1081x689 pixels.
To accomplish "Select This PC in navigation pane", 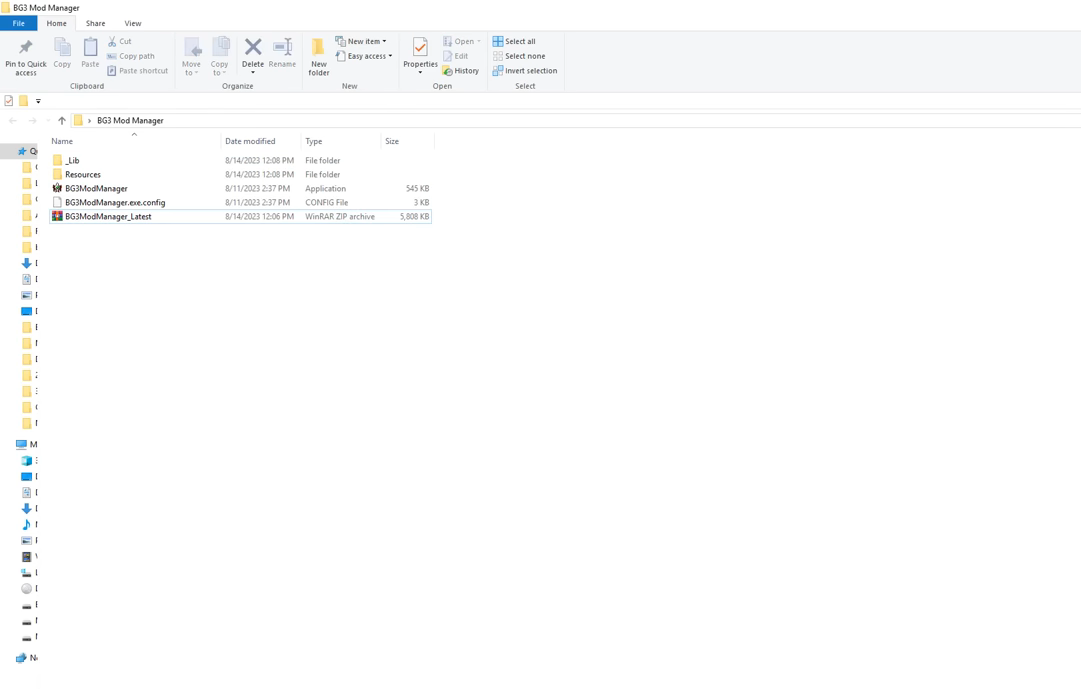I will coord(21,445).
